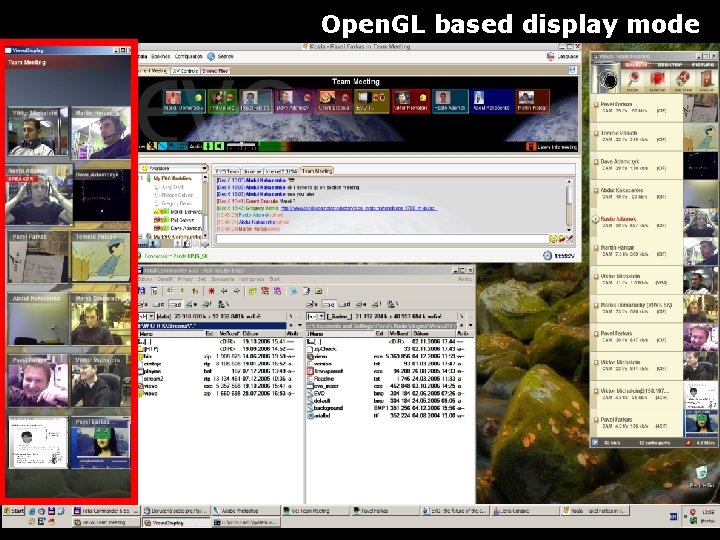Click the Viktor Michalcin participant card in Koala
This screenshot has width=720, height=540.
[411, 101]
